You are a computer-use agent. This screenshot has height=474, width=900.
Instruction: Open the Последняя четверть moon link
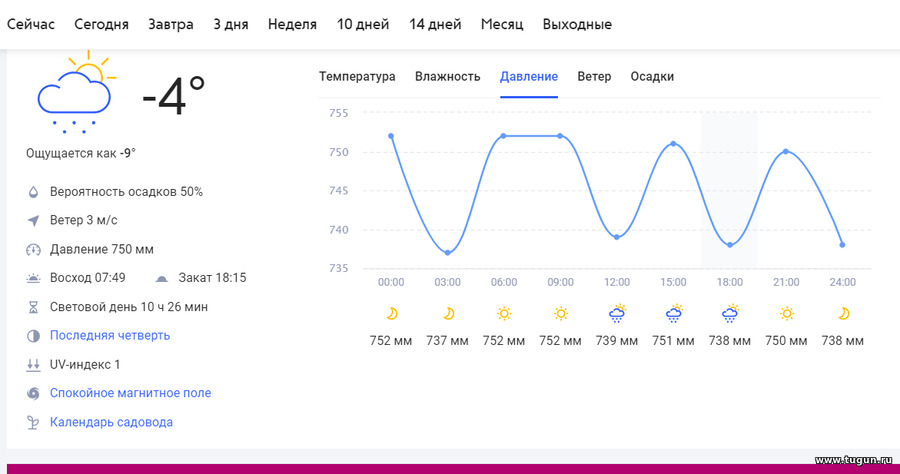tap(110, 335)
